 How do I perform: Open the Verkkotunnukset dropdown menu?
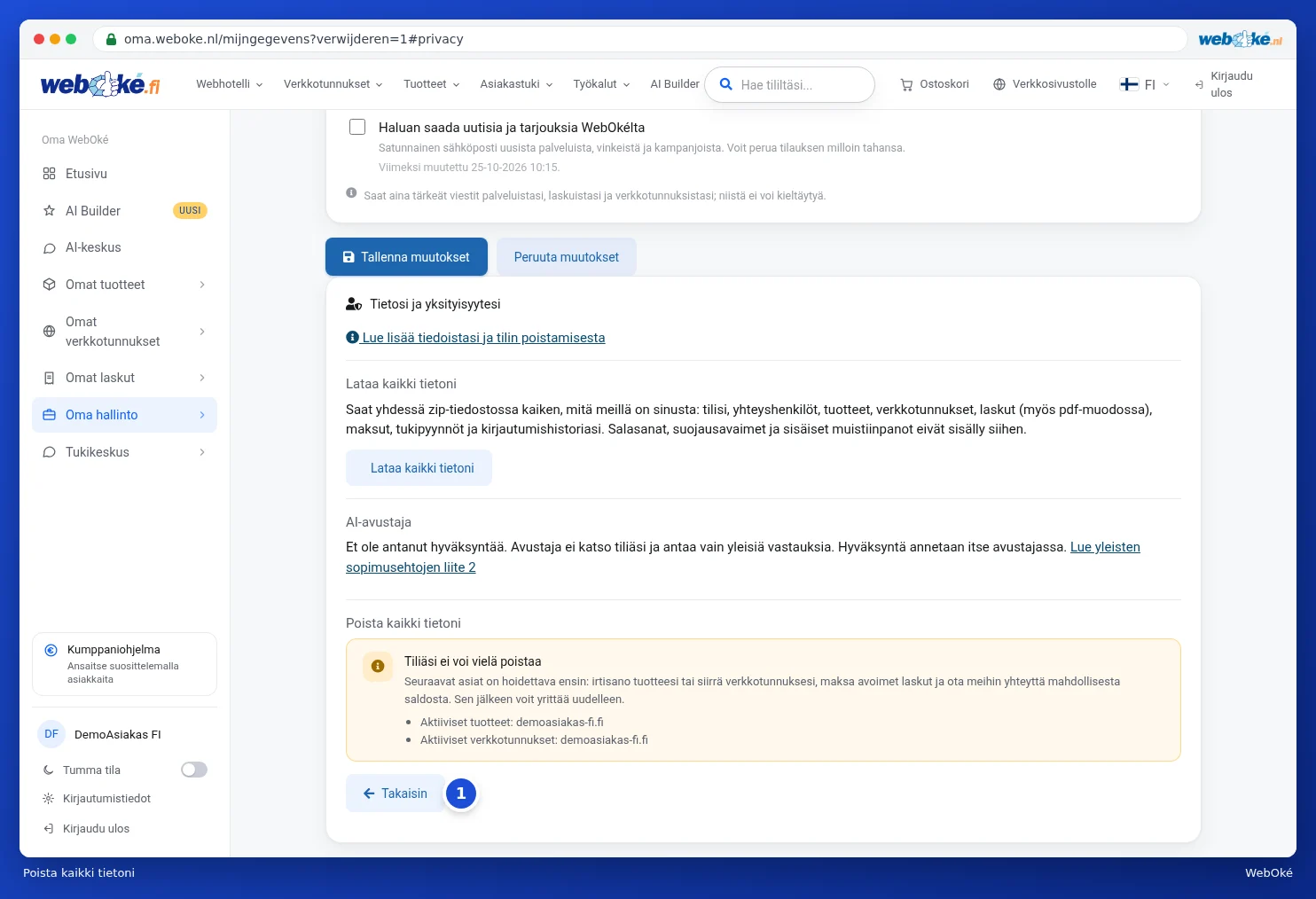click(333, 84)
